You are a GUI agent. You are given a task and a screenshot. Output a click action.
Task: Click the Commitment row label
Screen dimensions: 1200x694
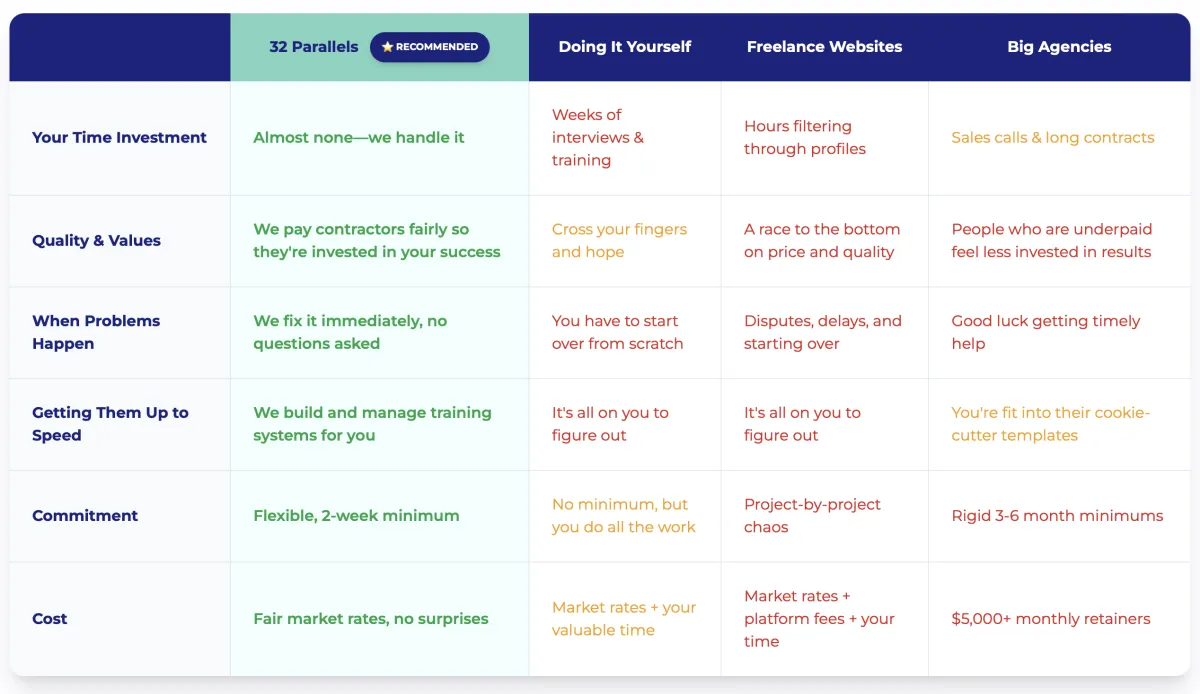click(85, 516)
